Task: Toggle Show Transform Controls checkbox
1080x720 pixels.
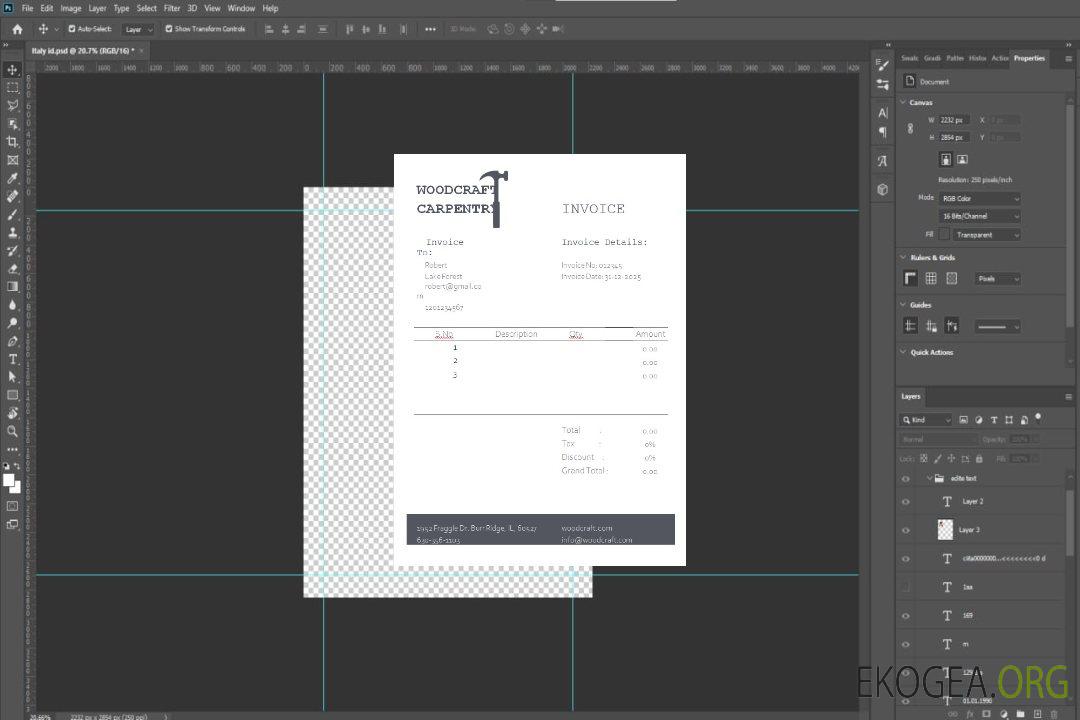Action: (169, 29)
